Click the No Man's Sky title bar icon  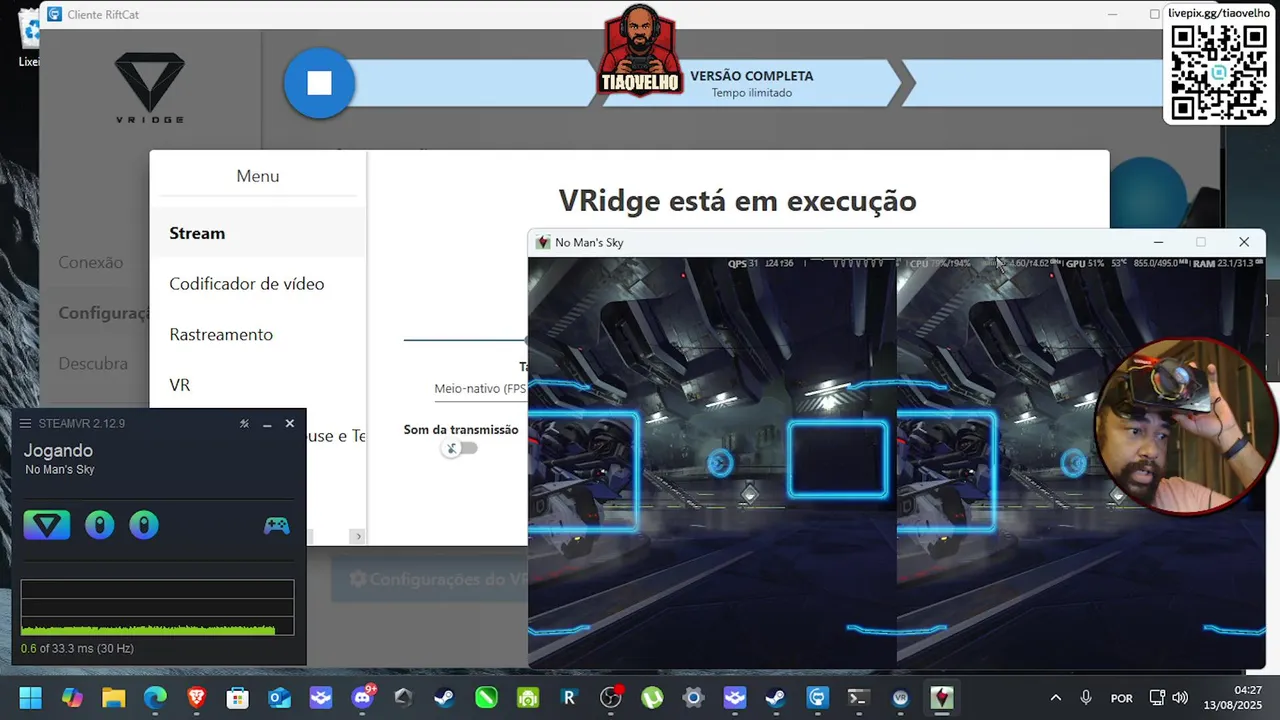pyautogui.click(x=543, y=242)
